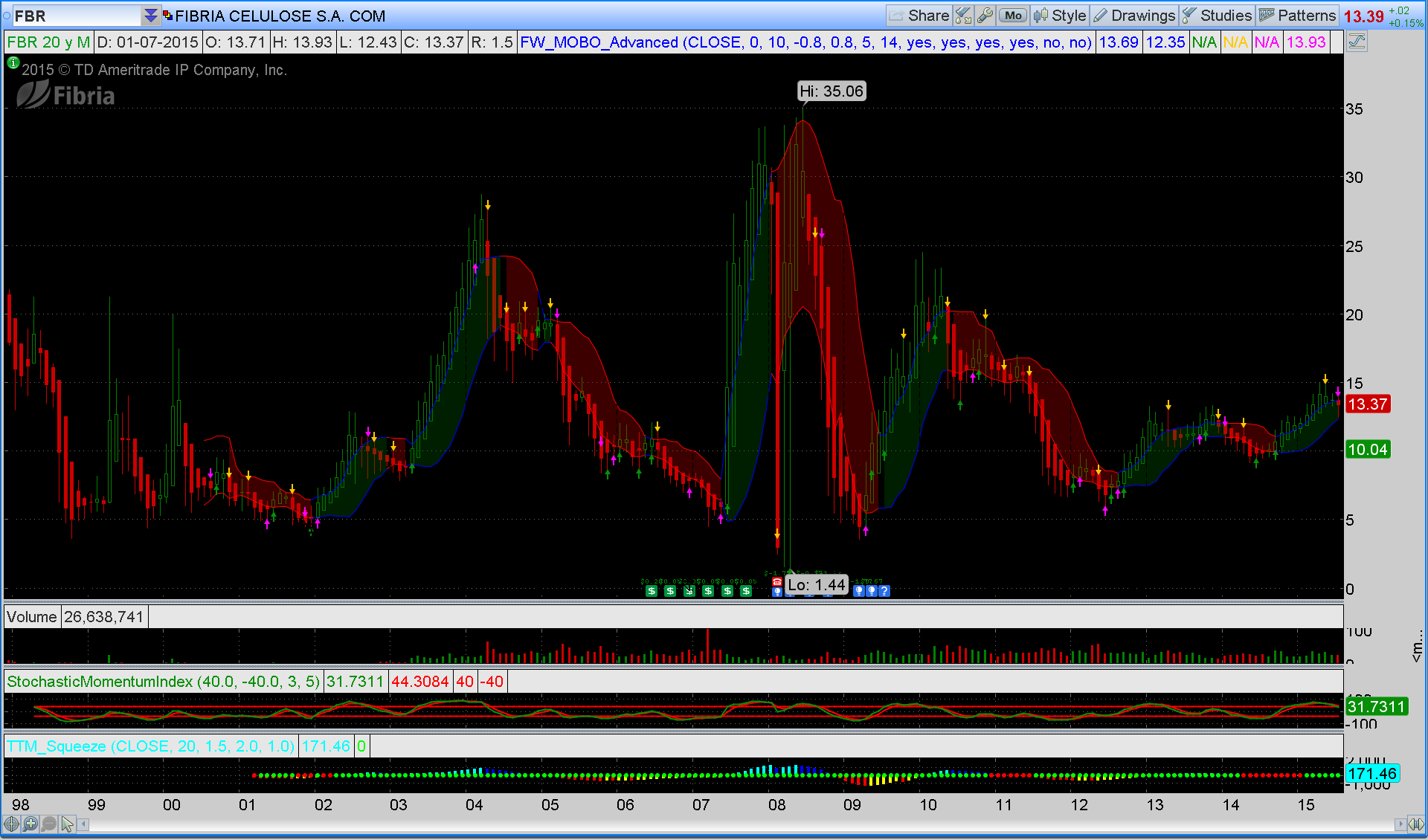Click the expand time axis double-arrow icon
The width and height of the screenshot is (1428, 840).
[x=1417, y=824]
